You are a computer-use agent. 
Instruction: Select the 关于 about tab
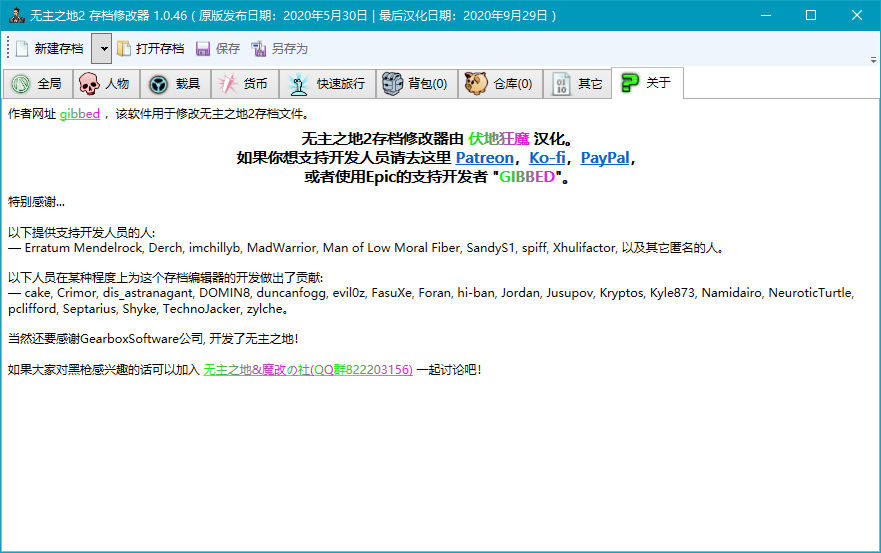coord(647,83)
